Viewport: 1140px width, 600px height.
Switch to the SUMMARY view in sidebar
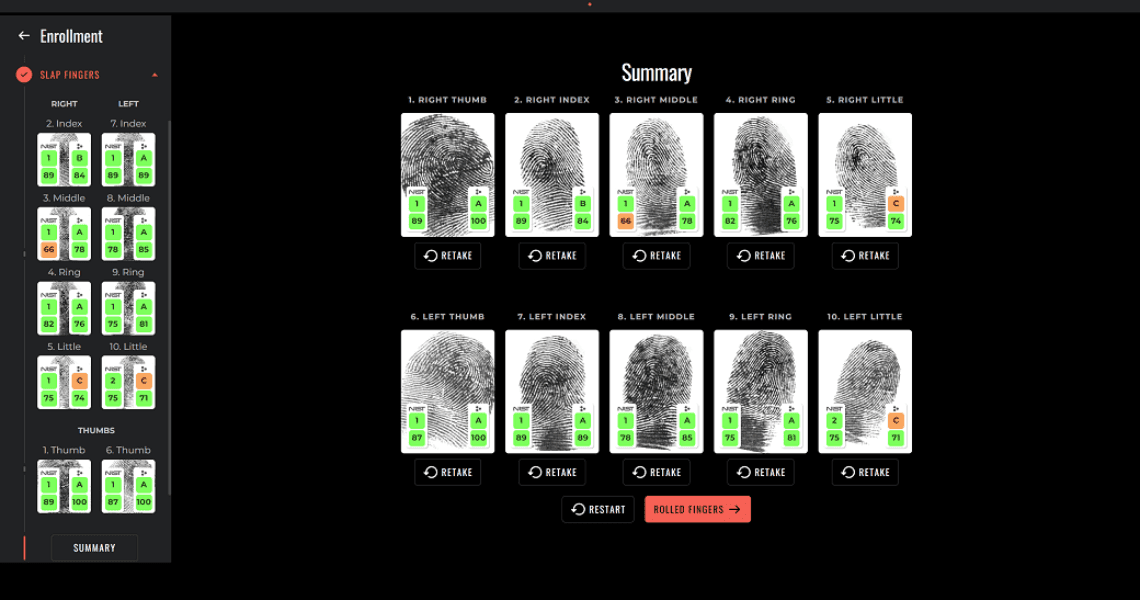pos(94,547)
